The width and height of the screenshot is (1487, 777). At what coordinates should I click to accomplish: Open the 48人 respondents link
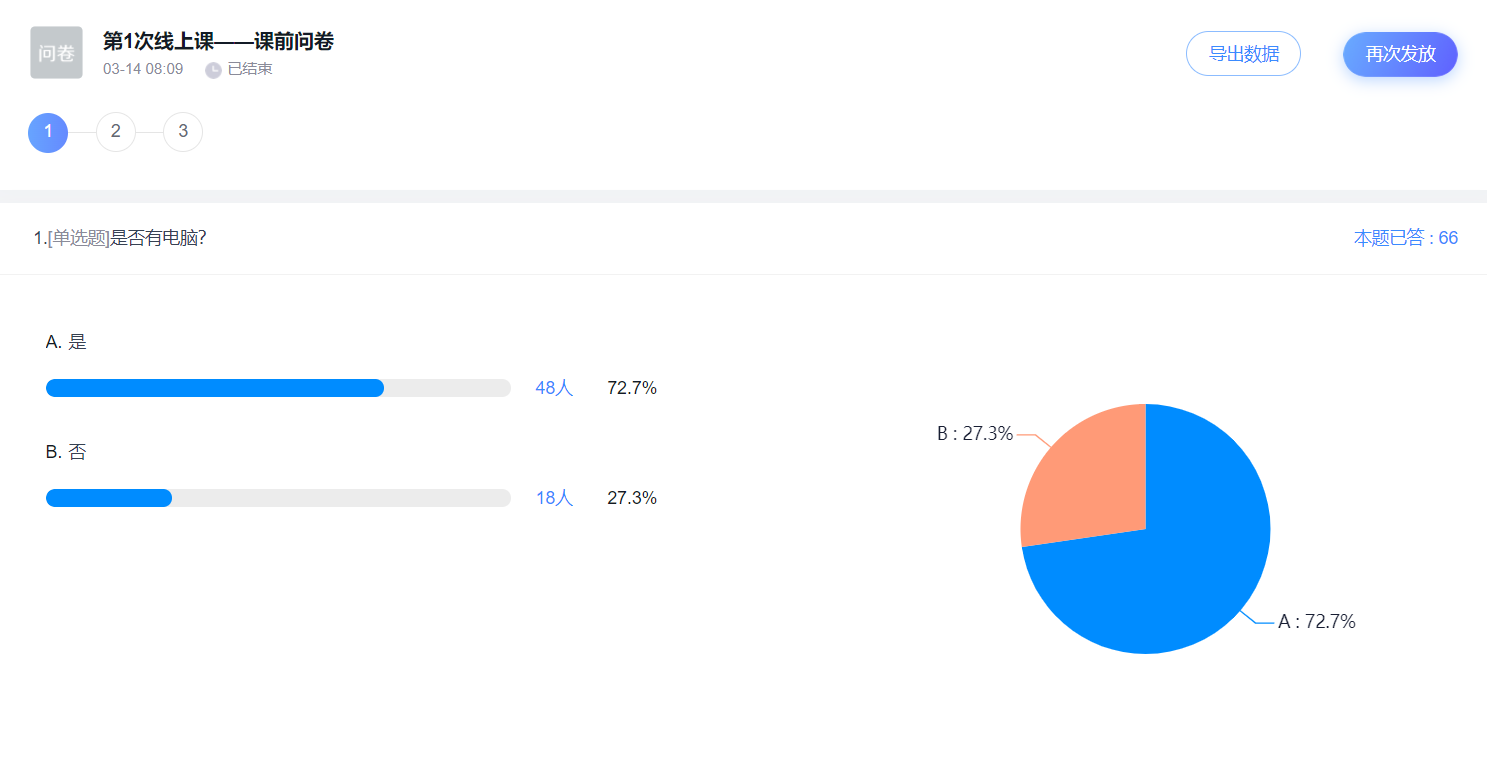click(554, 388)
